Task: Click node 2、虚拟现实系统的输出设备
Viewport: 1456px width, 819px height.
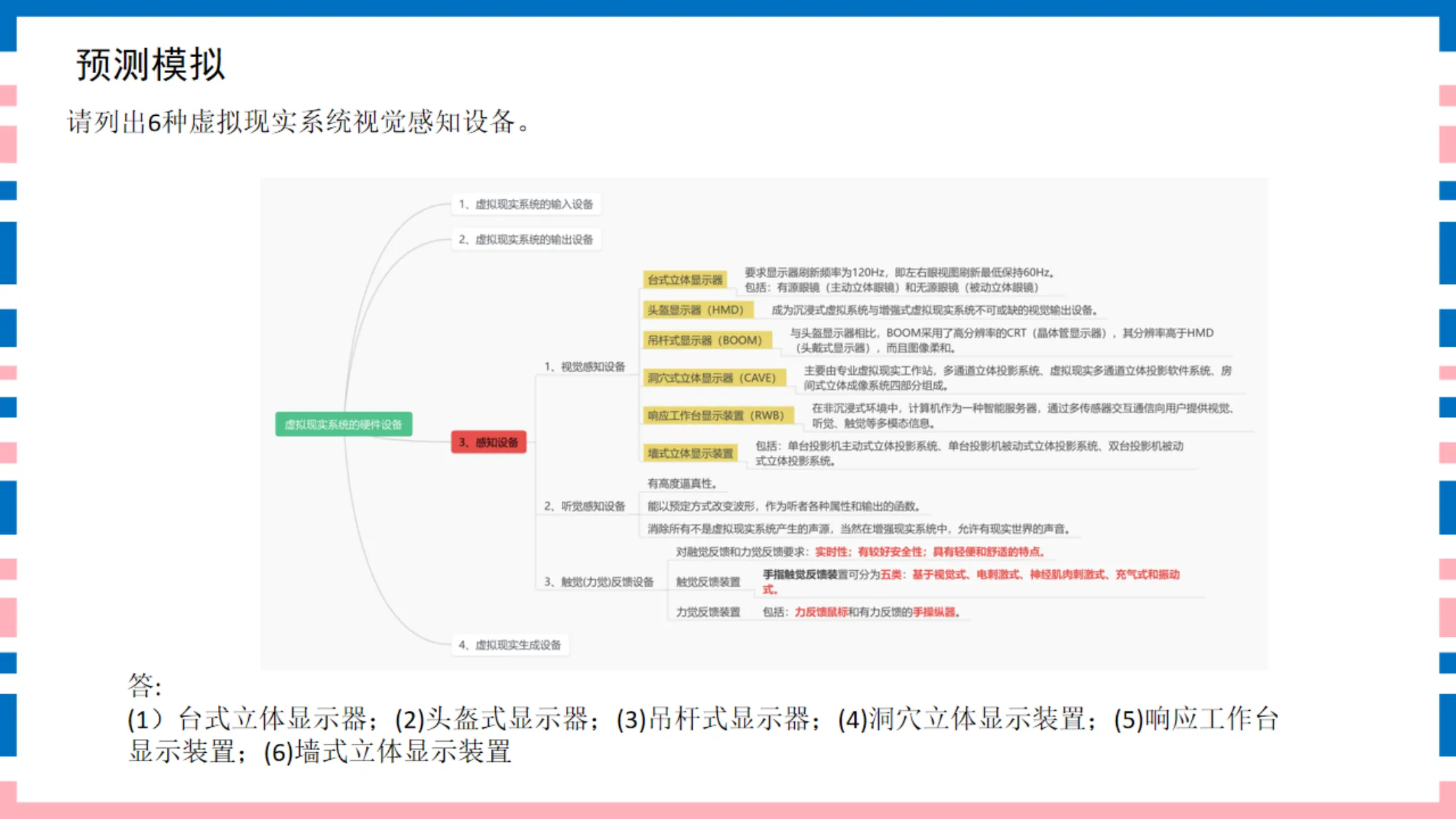Action: pyautogui.click(x=526, y=239)
